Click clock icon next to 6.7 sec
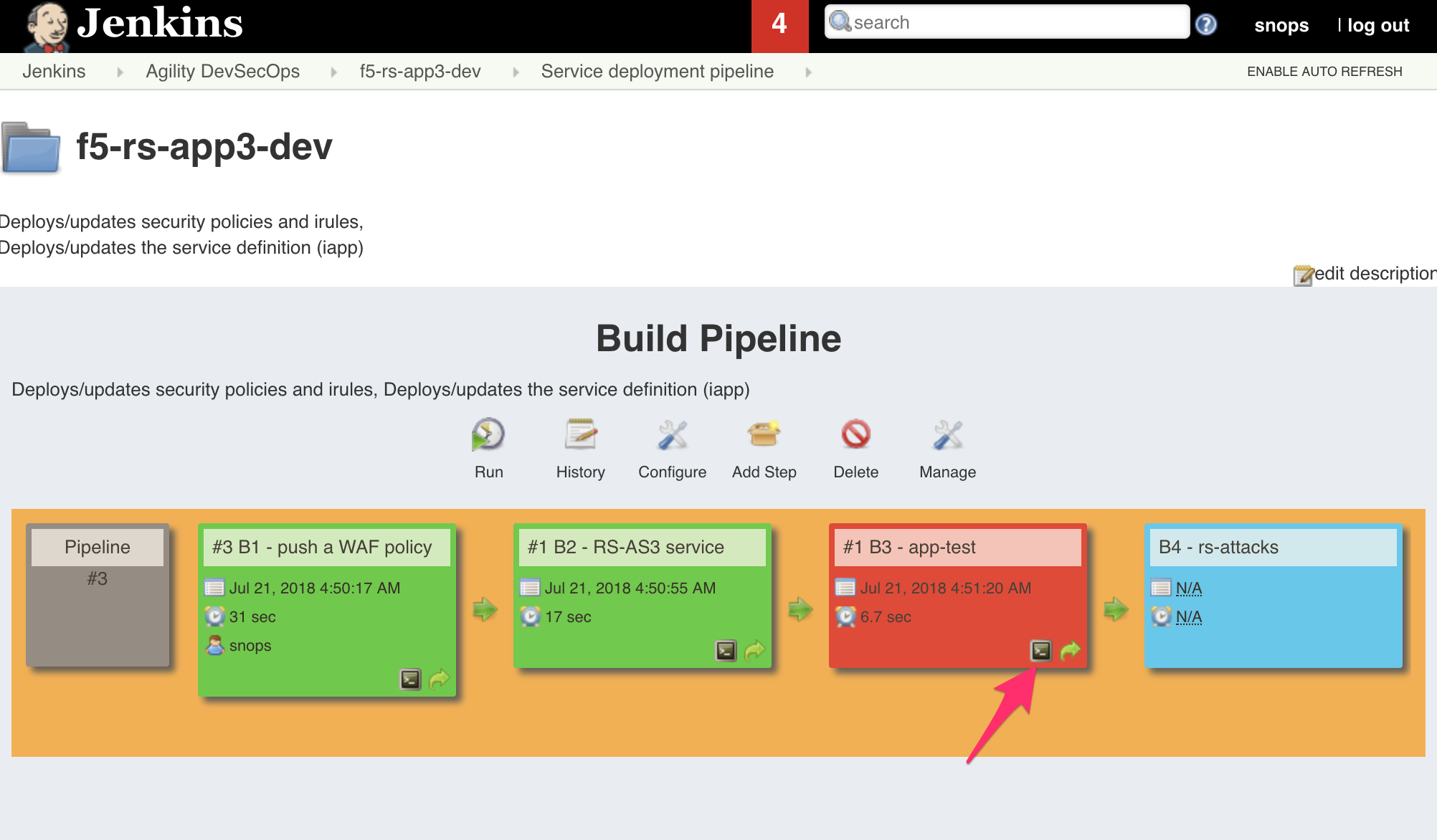Viewport: 1437px width, 840px height. coord(845,616)
